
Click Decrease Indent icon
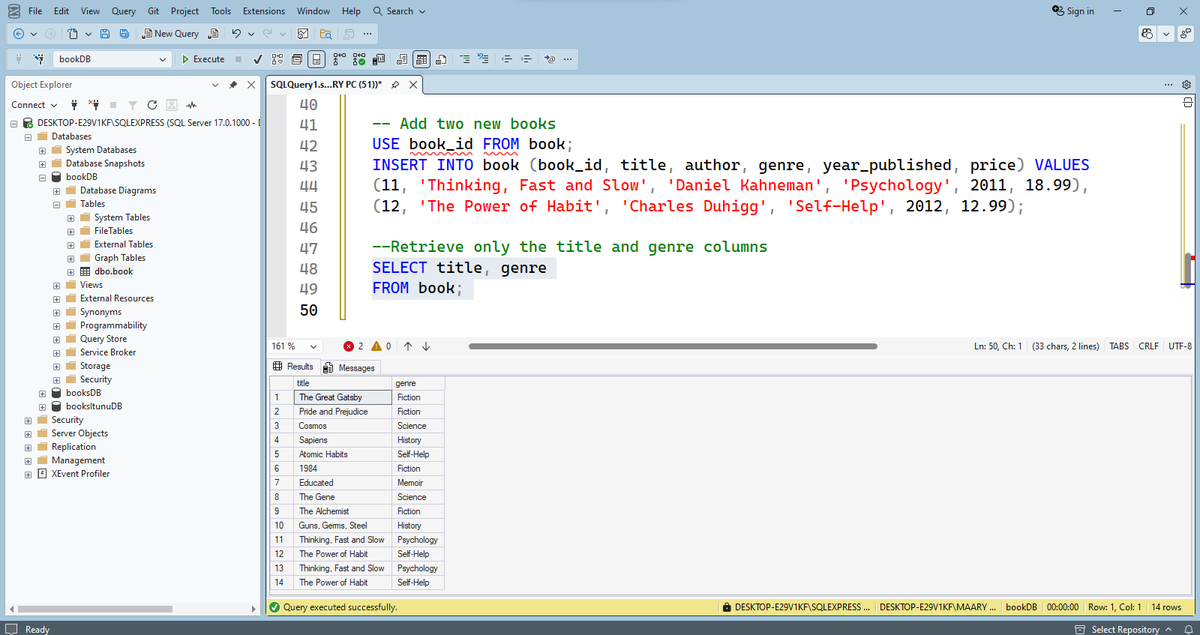pos(507,59)
